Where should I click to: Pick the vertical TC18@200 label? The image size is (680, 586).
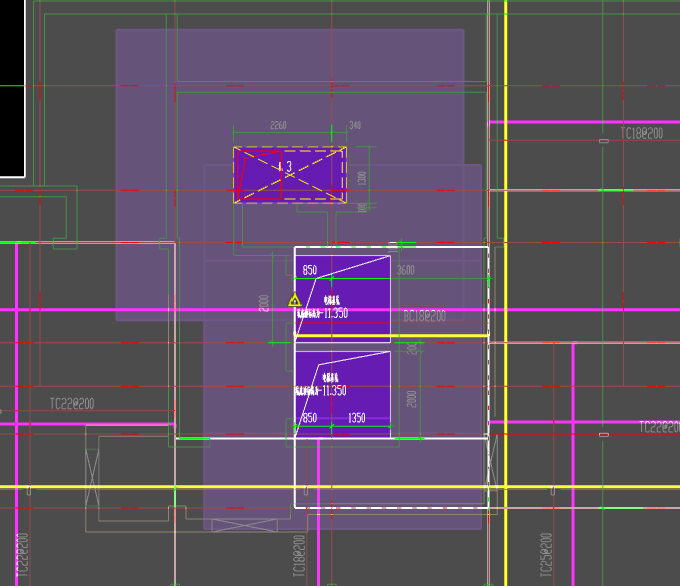[299, 556]
